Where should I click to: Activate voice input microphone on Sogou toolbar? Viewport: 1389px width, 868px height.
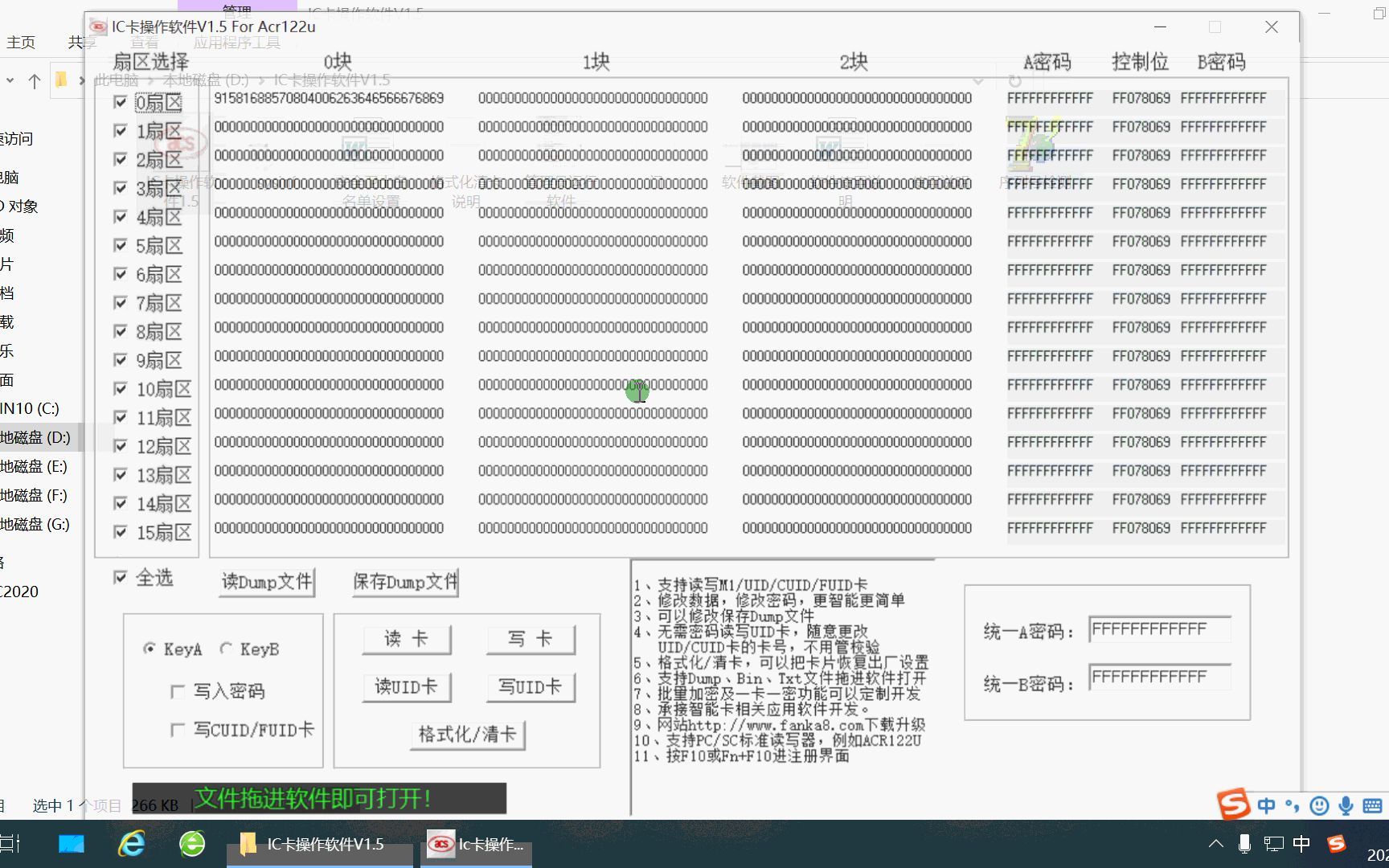pos(1346,806)
